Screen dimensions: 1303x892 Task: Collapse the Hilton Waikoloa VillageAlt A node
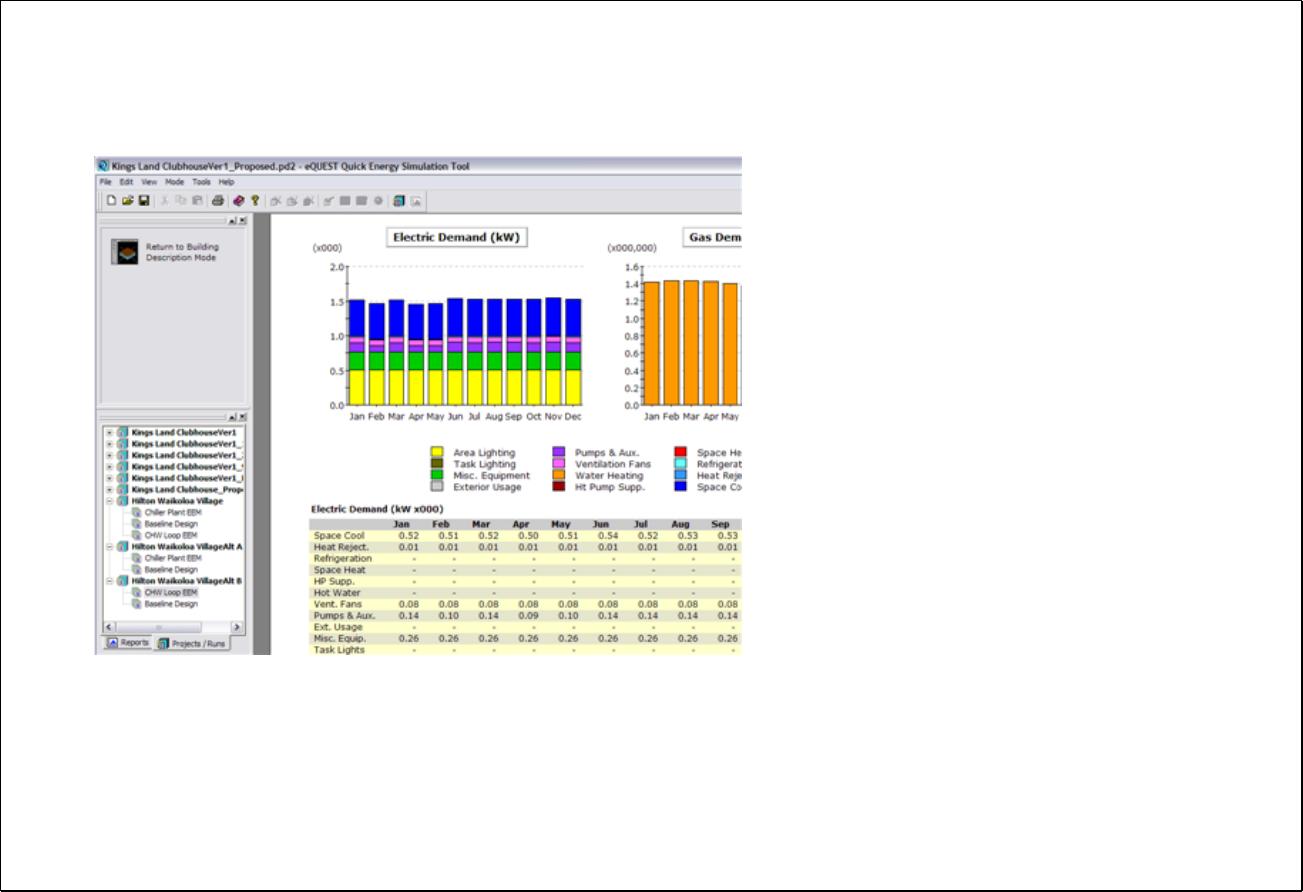click(109, 547)
